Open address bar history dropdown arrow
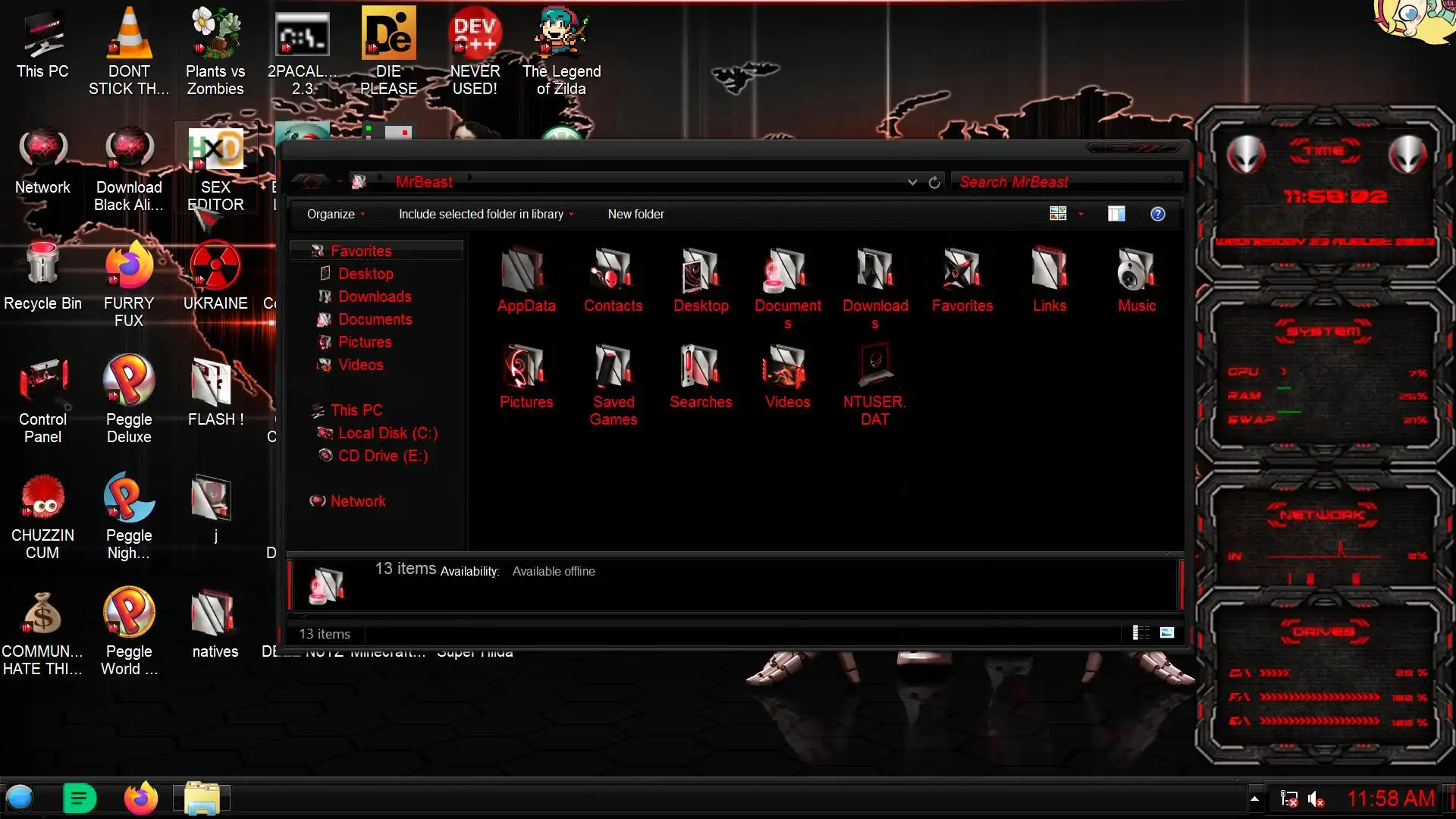 point(912,182)
